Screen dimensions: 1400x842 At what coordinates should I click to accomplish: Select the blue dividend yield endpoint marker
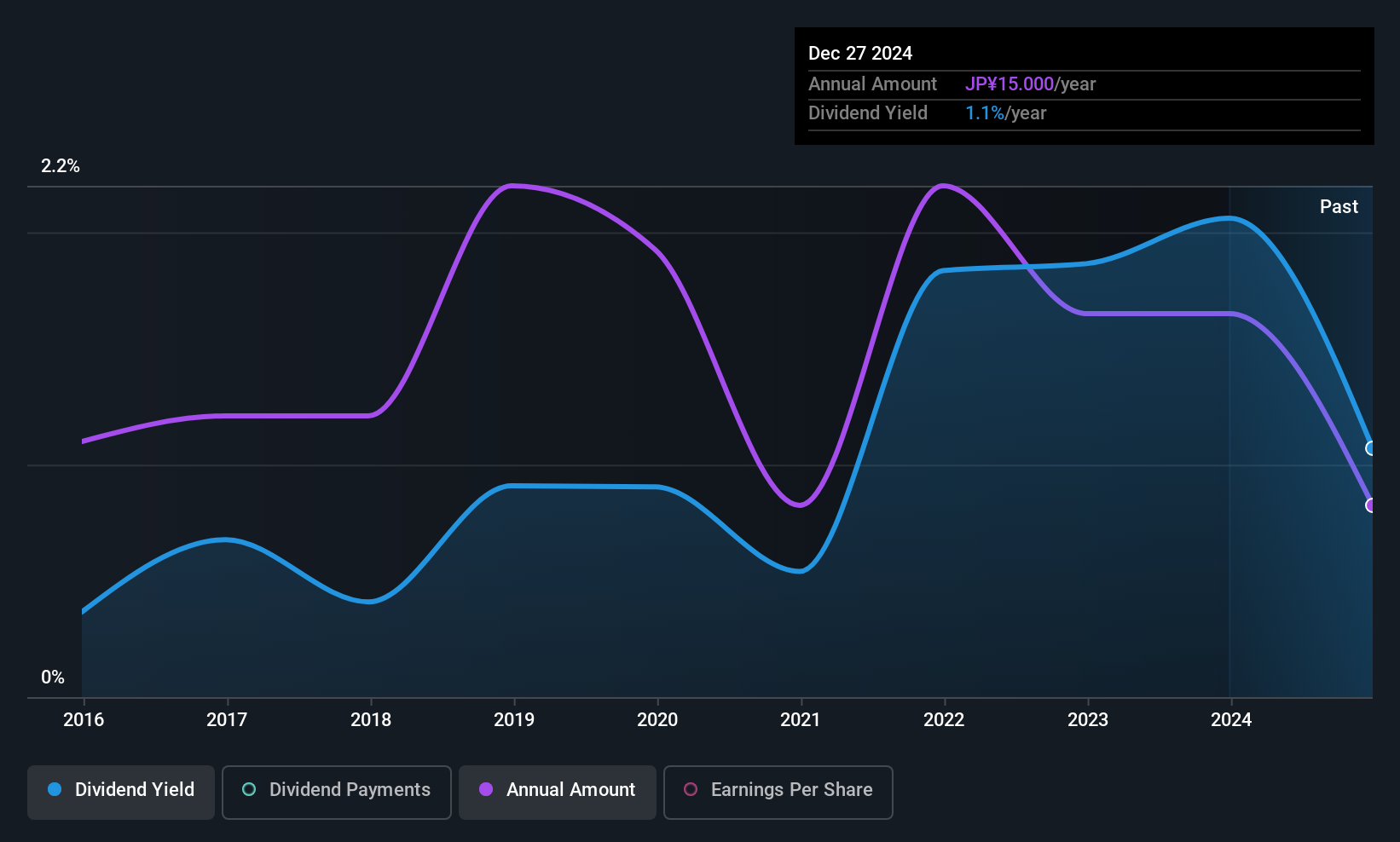coord(1371,448)
